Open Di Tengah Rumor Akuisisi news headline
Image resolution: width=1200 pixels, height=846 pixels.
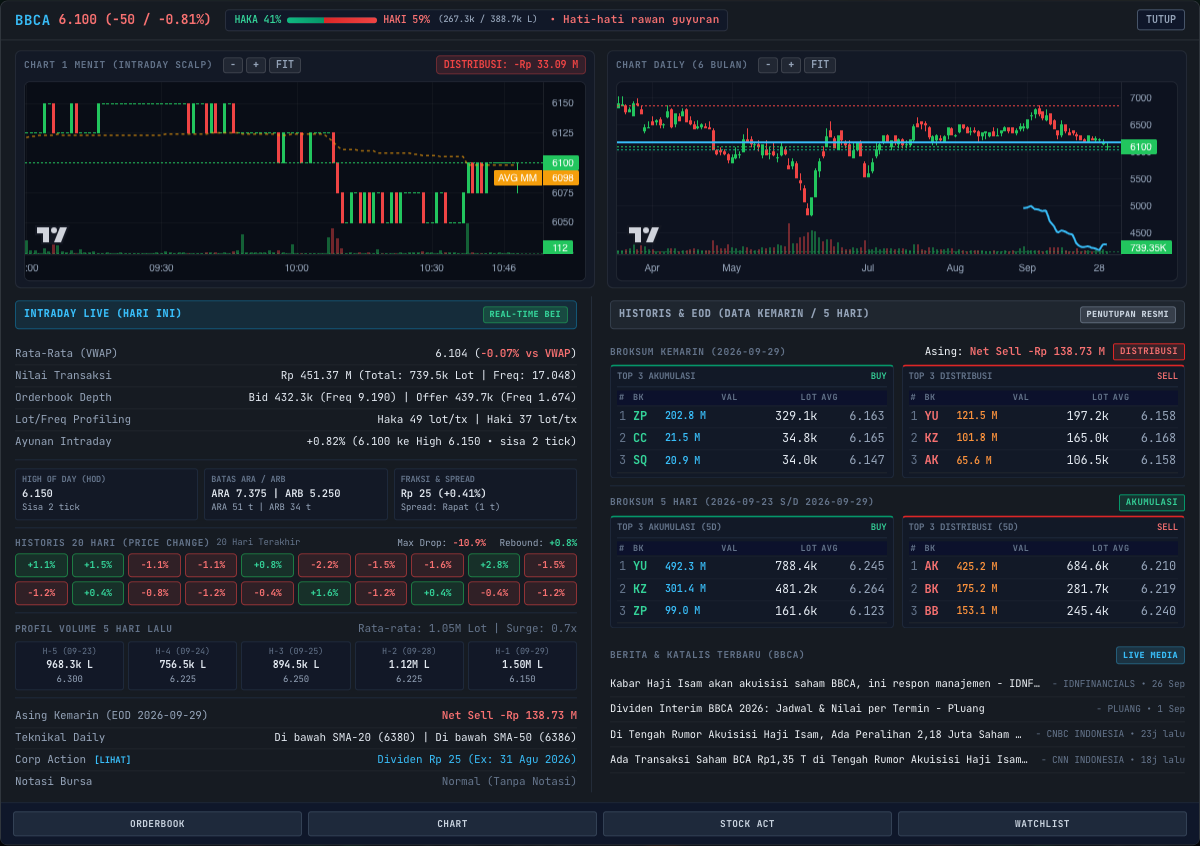pyautogui.click(x=817, y=734)
